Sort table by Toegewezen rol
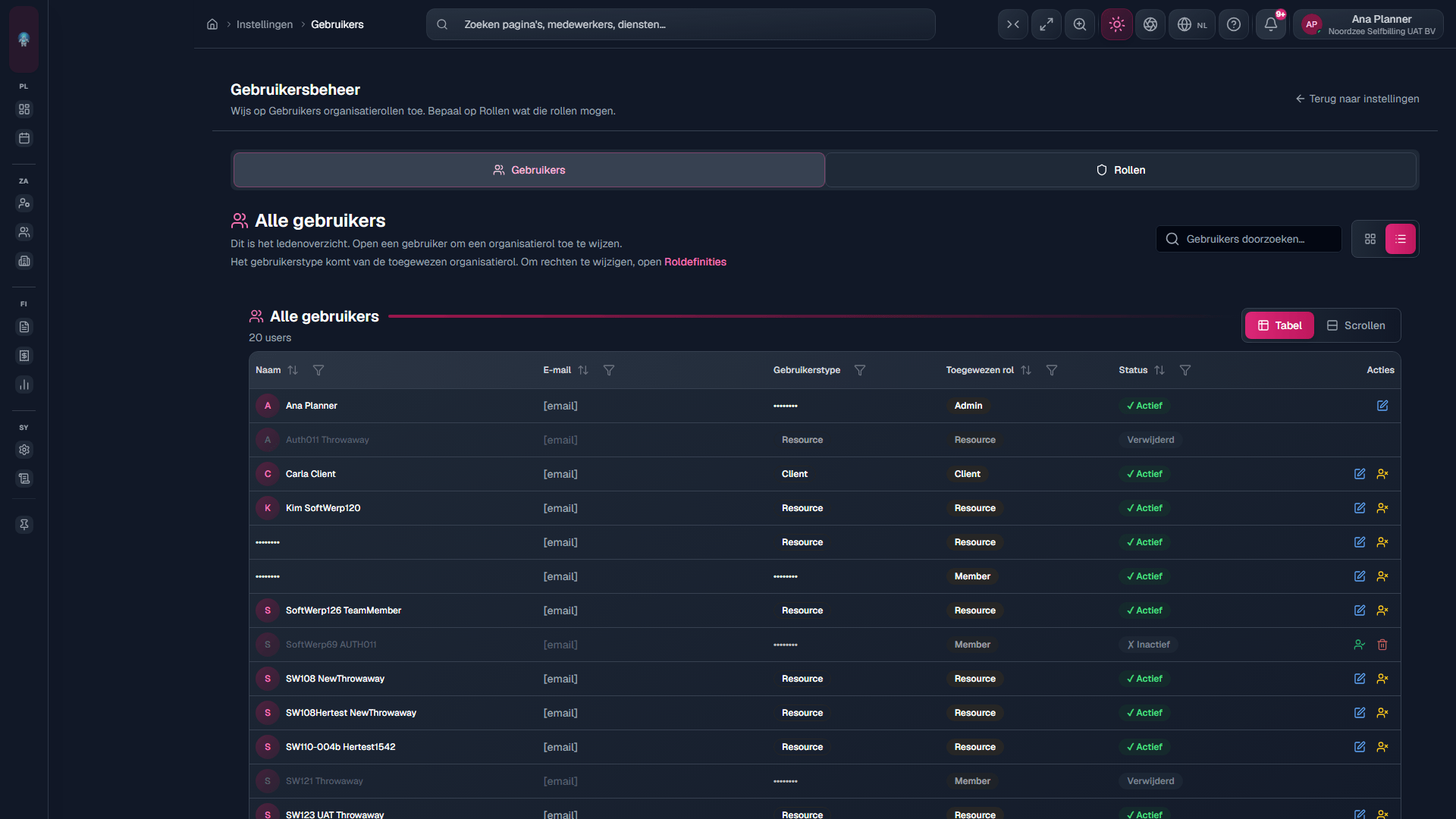Screen dimensions: 1456x819 point(1026,370)
